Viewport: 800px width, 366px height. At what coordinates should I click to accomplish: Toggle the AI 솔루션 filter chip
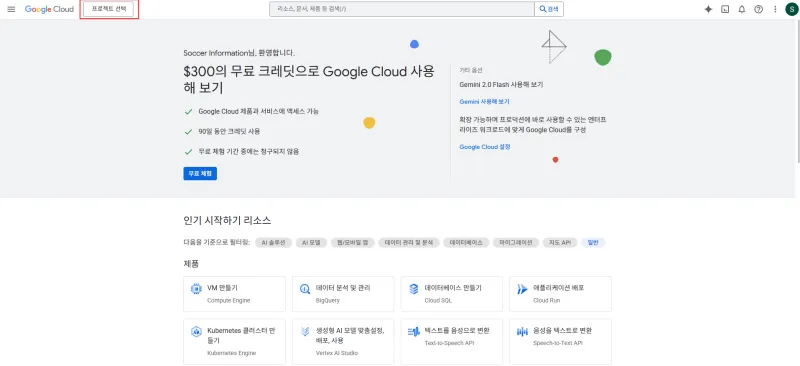pos(273,243)
